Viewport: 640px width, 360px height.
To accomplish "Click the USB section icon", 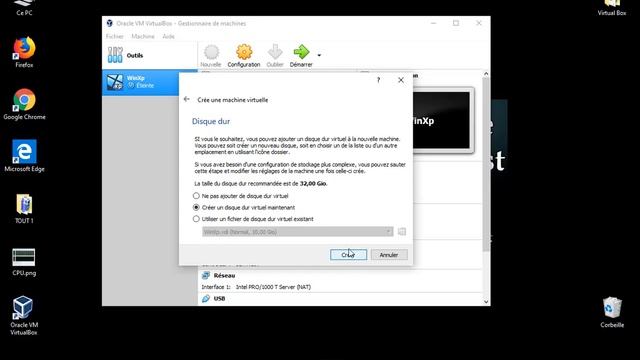I will click(x=206, y=299).
